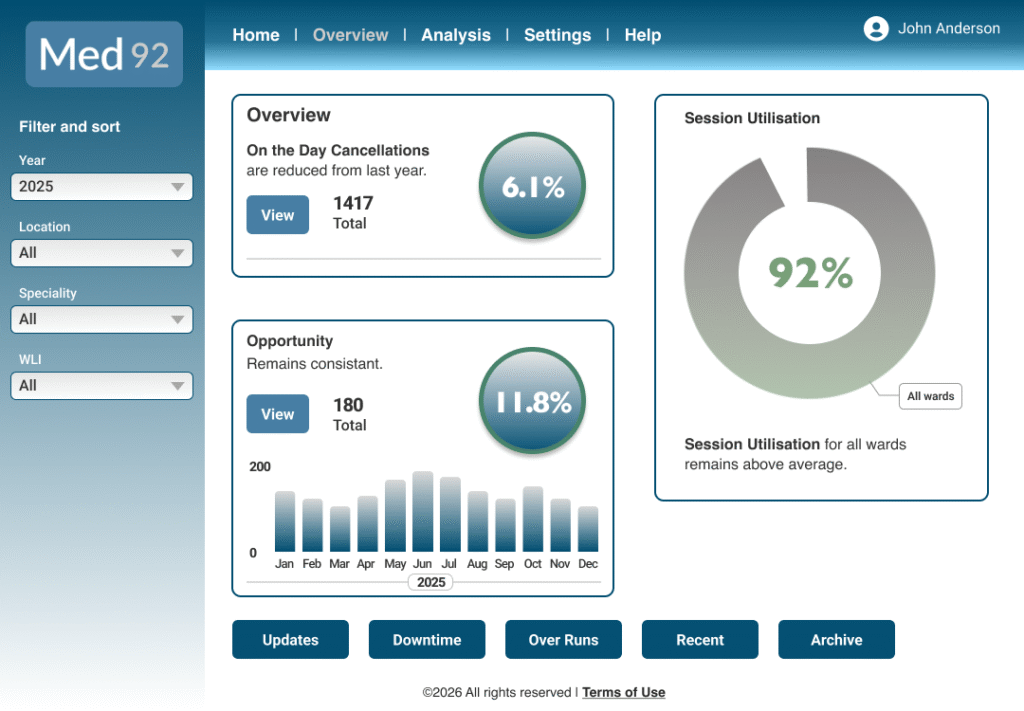Click the user profile avatar icon
1024x711 pixels.
pyautogui.click(x=876, y=29)
